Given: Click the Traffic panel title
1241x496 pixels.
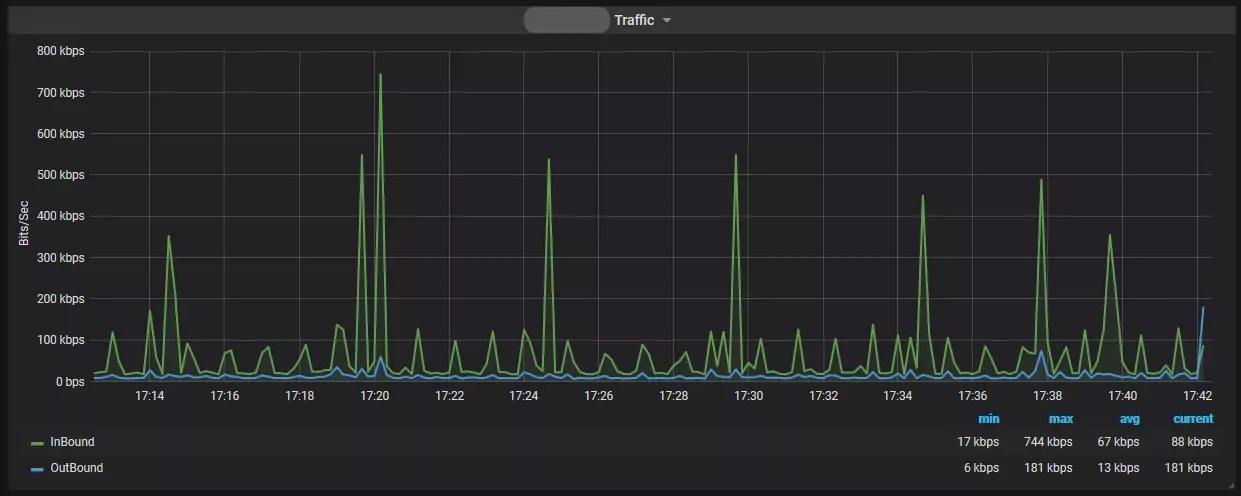Looking at the screenshot, I should [x=634, y=20].
